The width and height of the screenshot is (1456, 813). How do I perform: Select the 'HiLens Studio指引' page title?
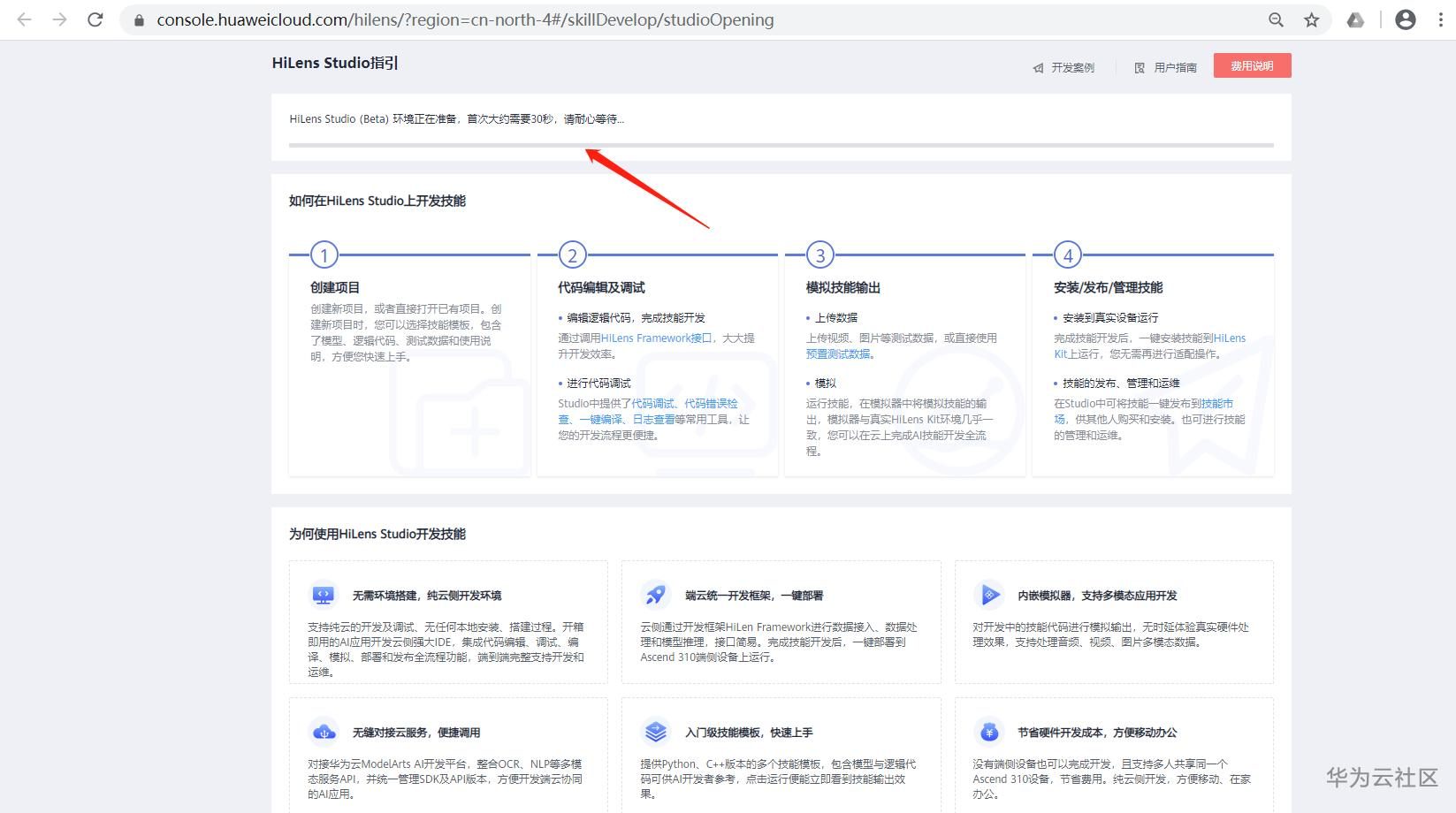click(x=335, y=64)
